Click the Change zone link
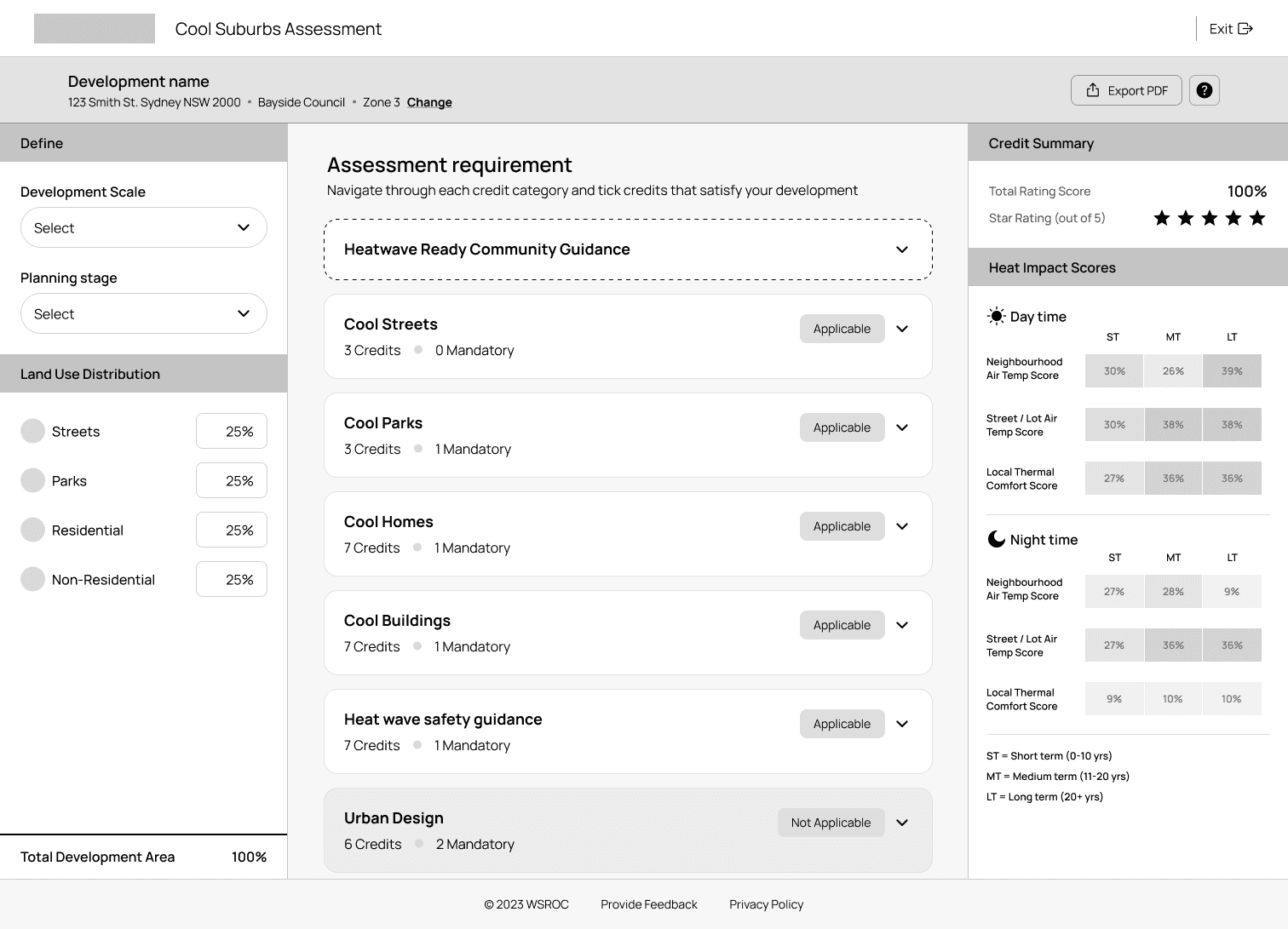This screenshot has height=929, width=1288. (x=429, y=102)
